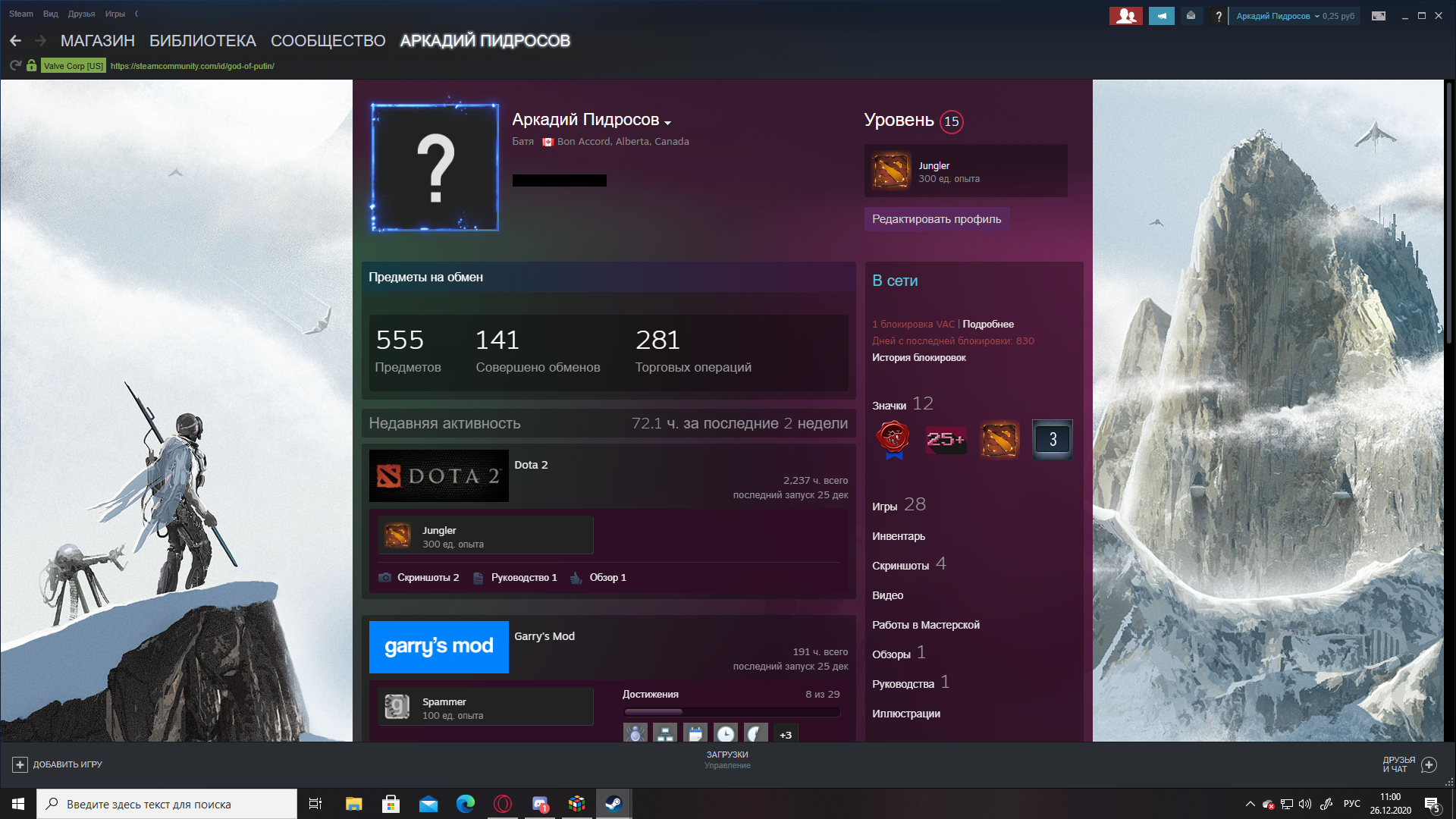1456x819 pixels.
Task: Open the Dota 2 badge in Значки row
Action: coord(999,440)
